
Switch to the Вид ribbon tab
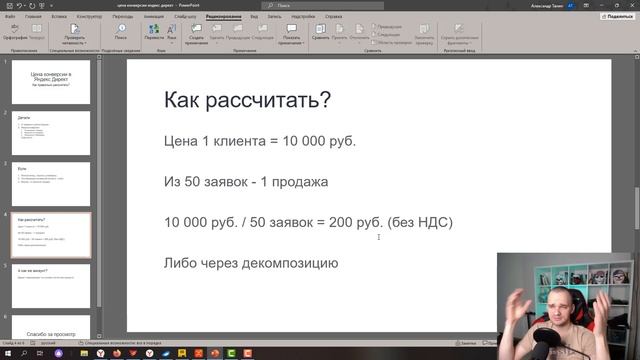pos(254,17)
